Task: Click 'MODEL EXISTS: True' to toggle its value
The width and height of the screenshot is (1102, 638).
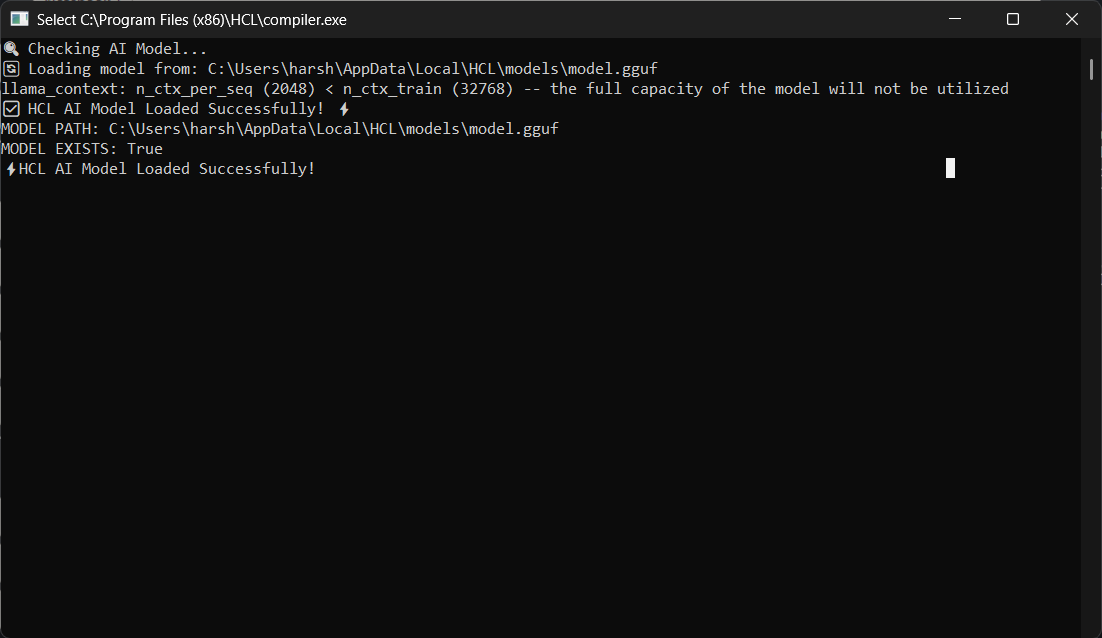Action: click(81, 148)
